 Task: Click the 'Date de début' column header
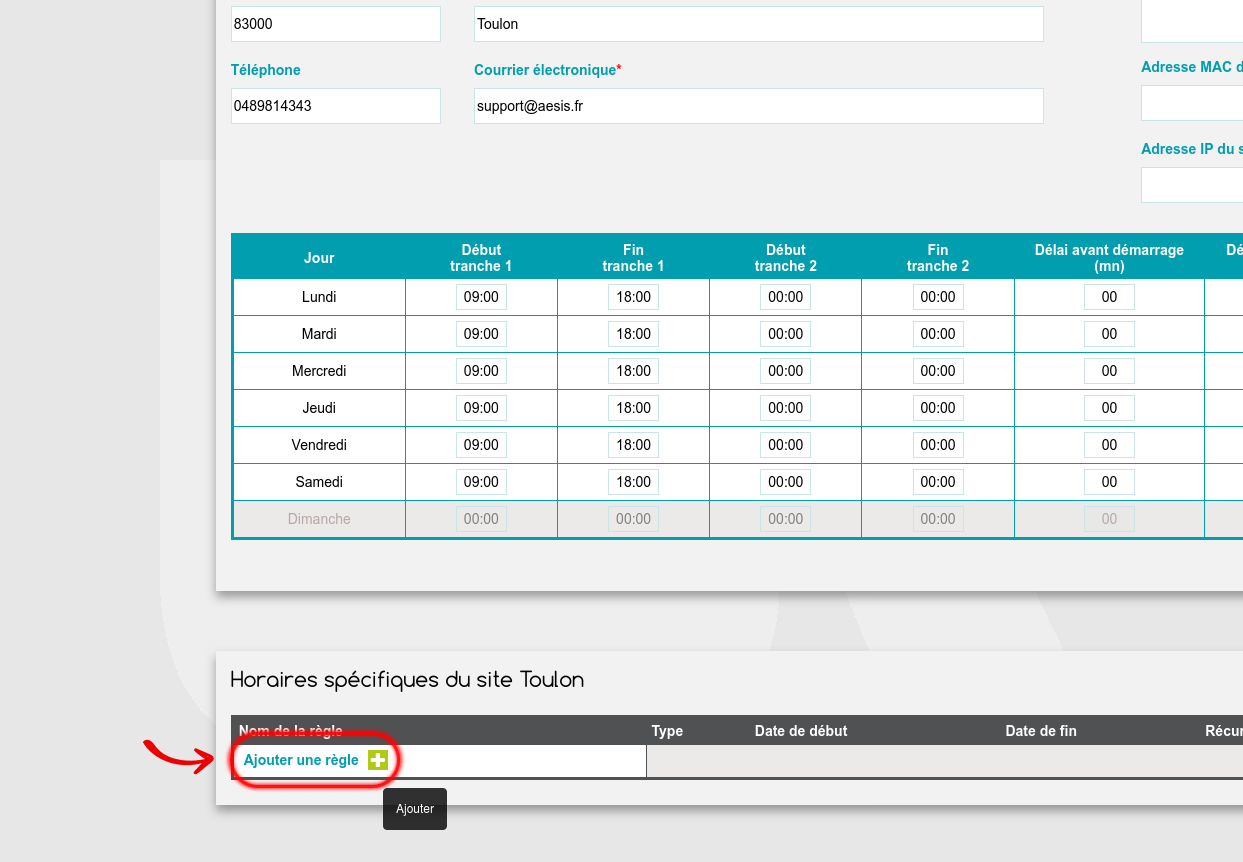(x=801, y=731)
